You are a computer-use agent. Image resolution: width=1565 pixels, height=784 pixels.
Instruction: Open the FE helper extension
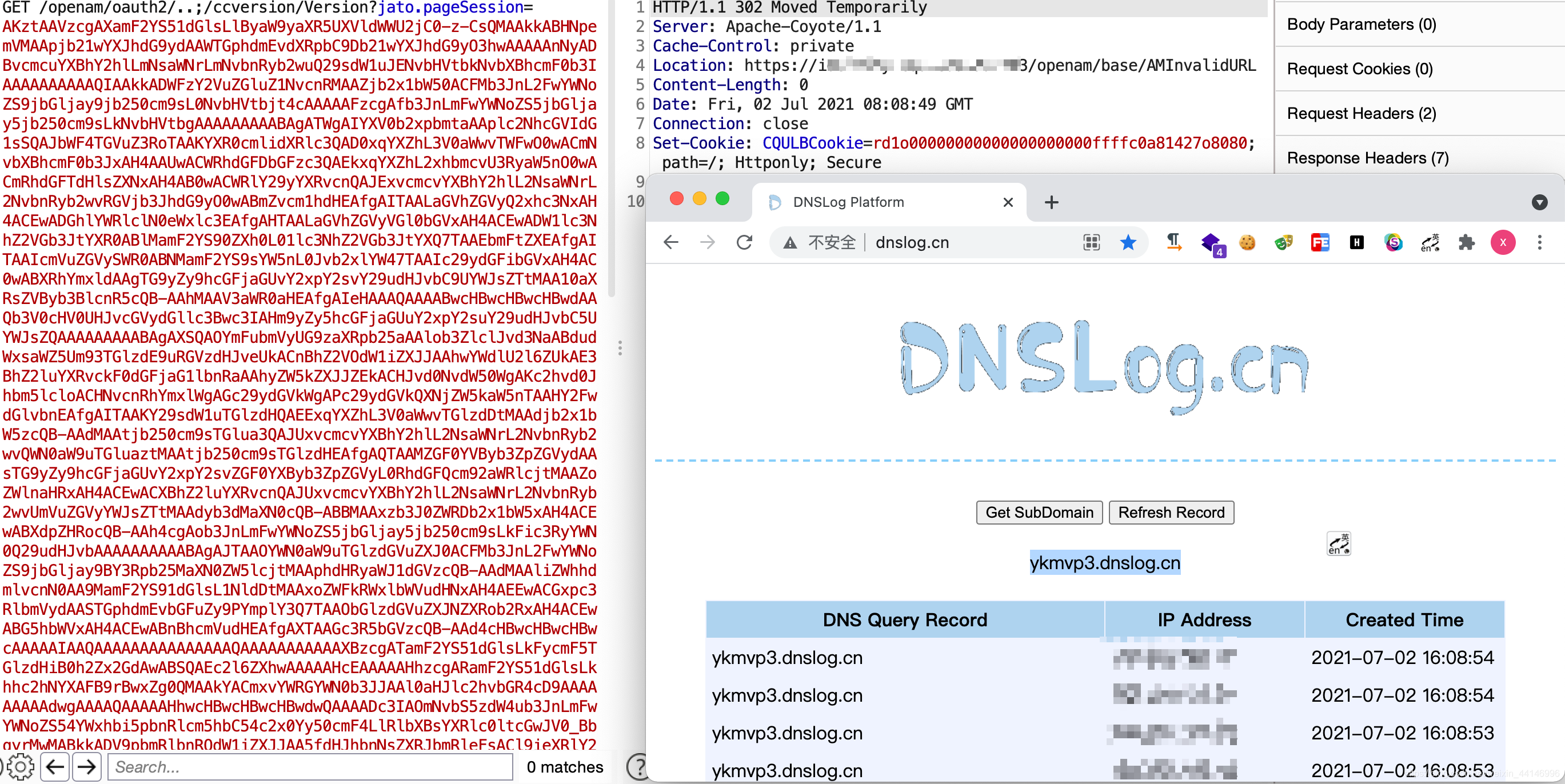click(1320, 243)
